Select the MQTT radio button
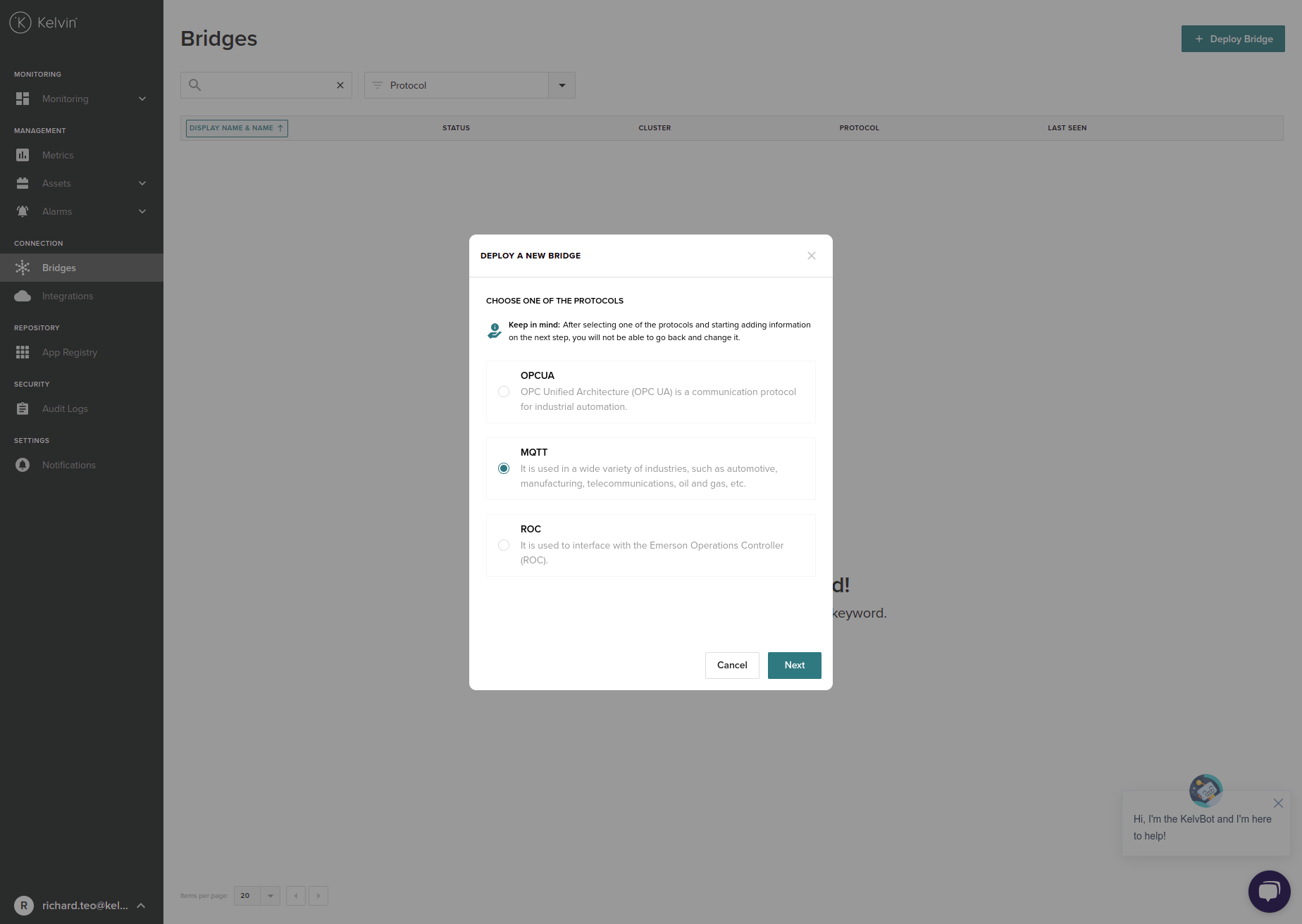 coord(504,468)
